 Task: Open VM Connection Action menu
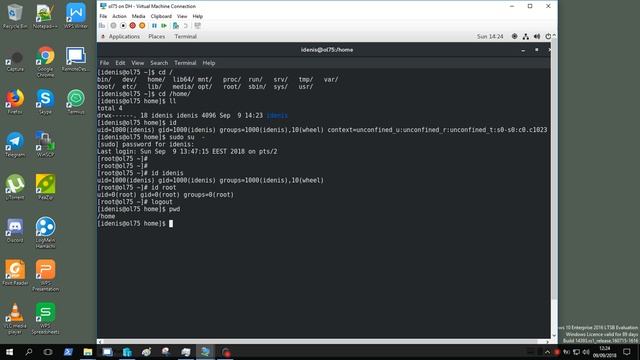(x=119, y=16)
